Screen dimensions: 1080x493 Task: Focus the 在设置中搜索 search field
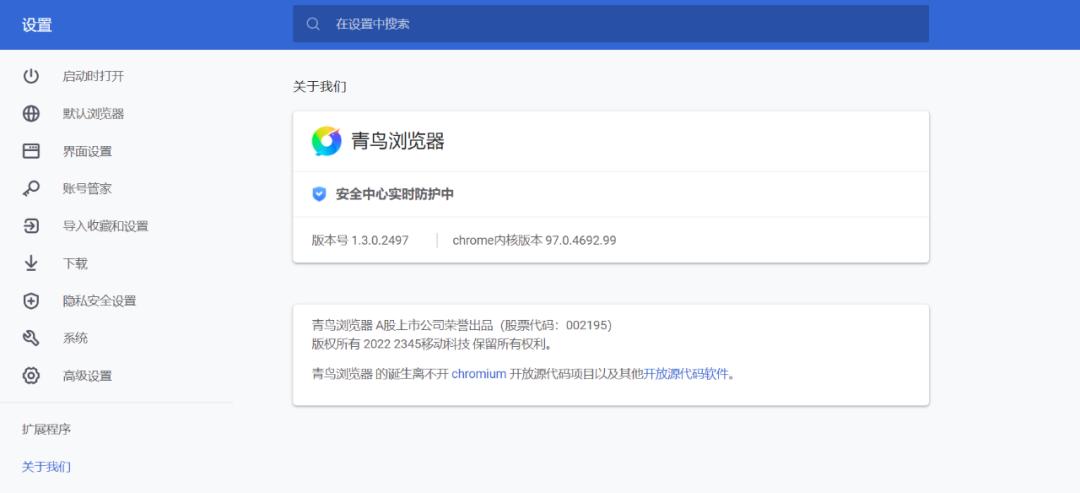click(x=610, y=24)
